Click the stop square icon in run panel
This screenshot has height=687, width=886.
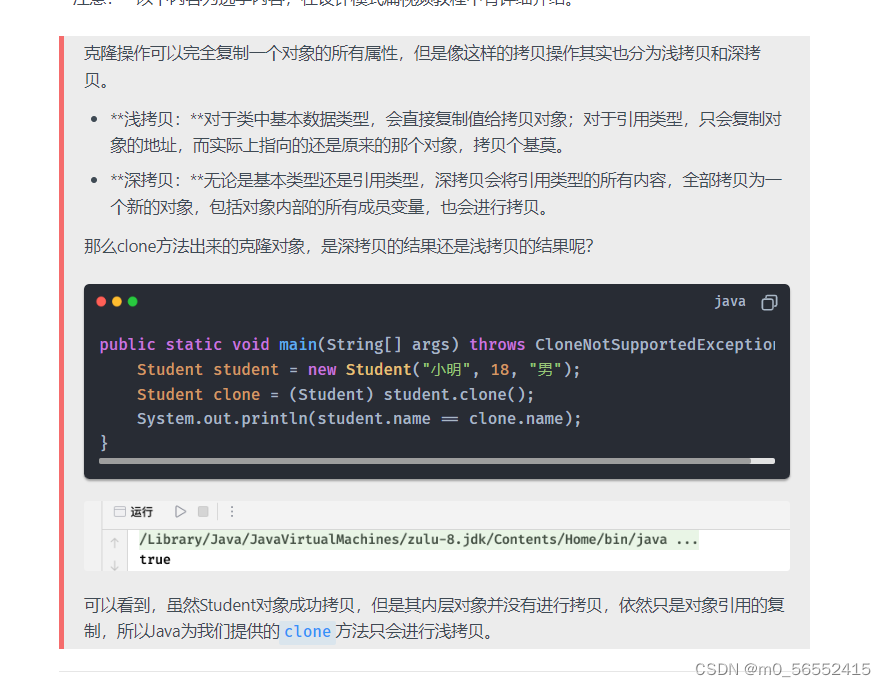point(203,512)
